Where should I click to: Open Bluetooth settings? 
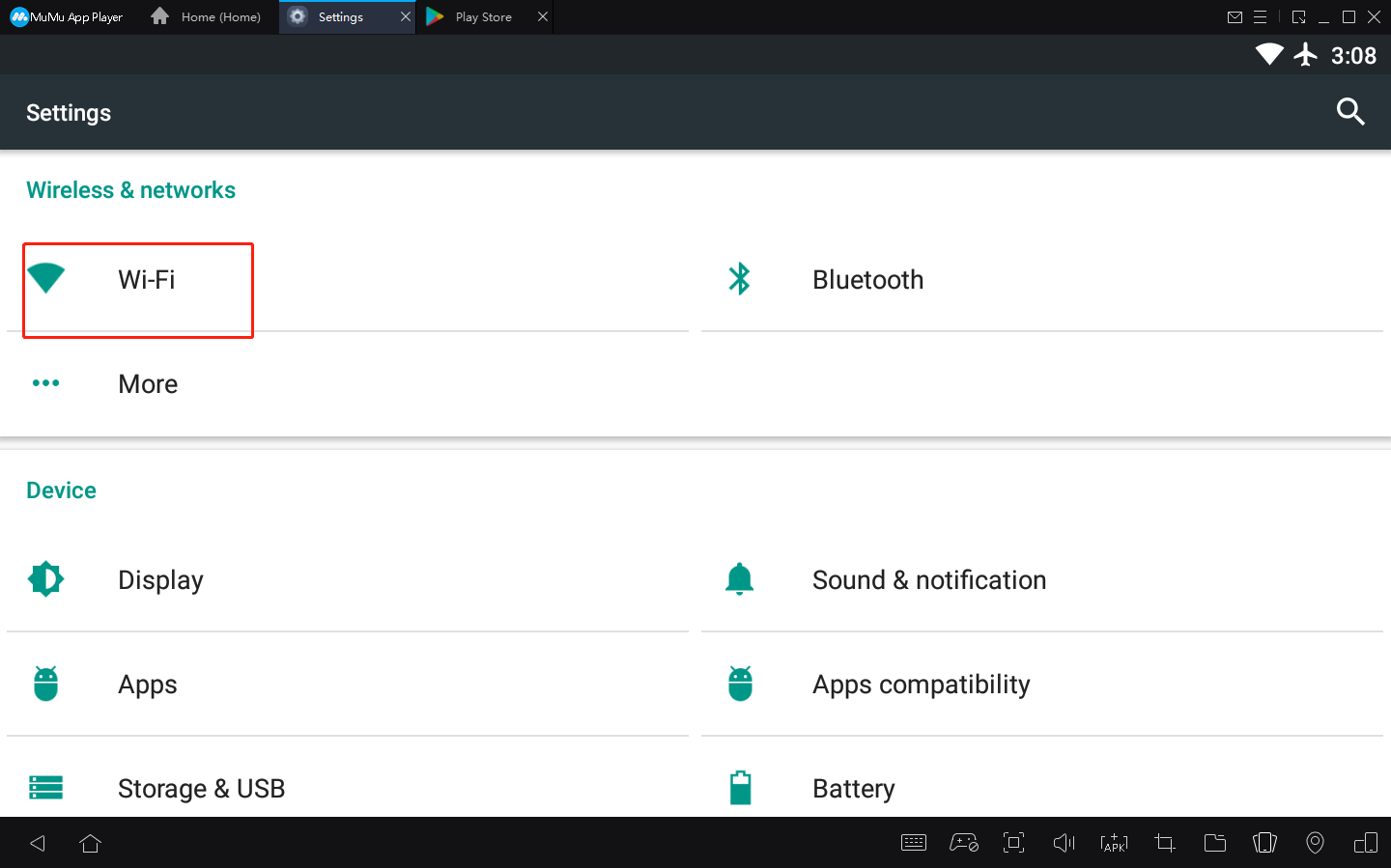[867, 280]
